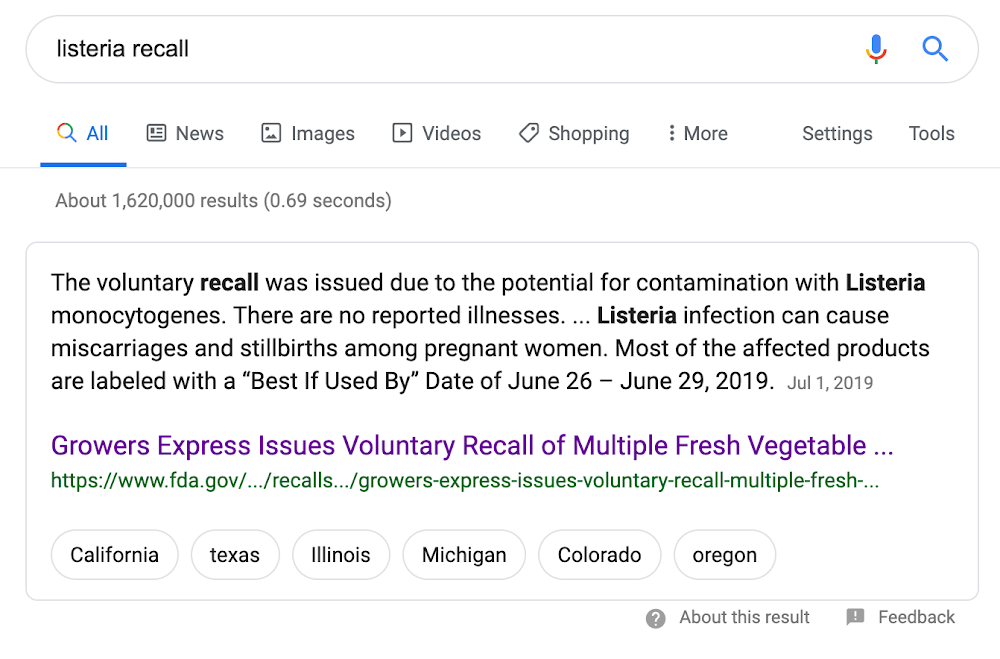Image resolution: width=1000 pixels, height=659 pixels.
Task: Switch to the Images tab
Action: pyautogui.click(x=308, y=133)
